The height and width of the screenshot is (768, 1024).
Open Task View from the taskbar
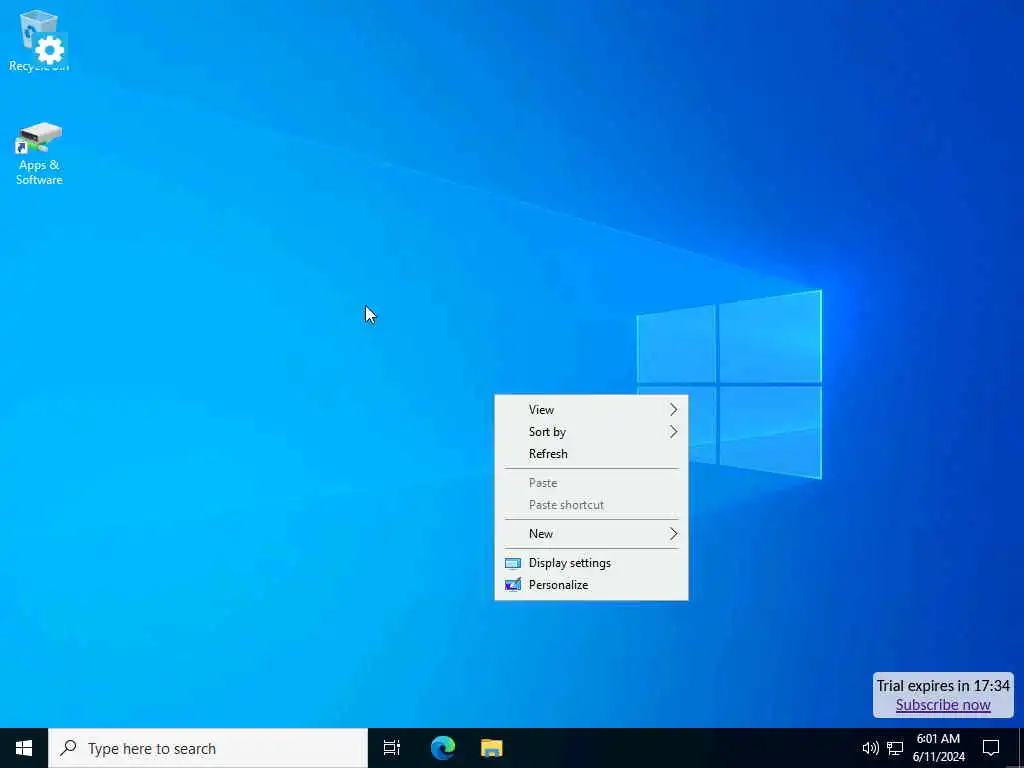(392, 748)
